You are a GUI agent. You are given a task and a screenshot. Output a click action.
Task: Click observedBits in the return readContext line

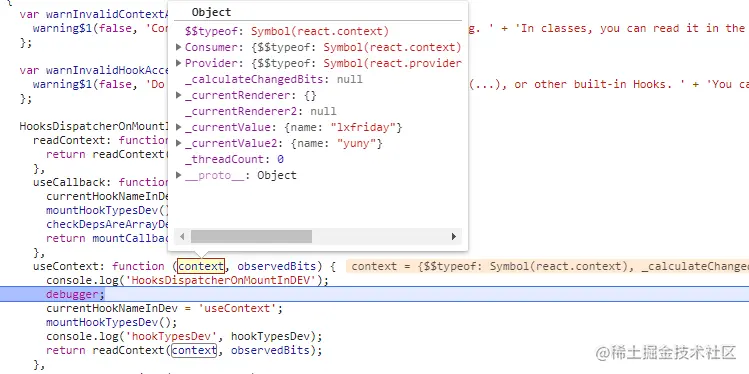(x=270, y=351)
